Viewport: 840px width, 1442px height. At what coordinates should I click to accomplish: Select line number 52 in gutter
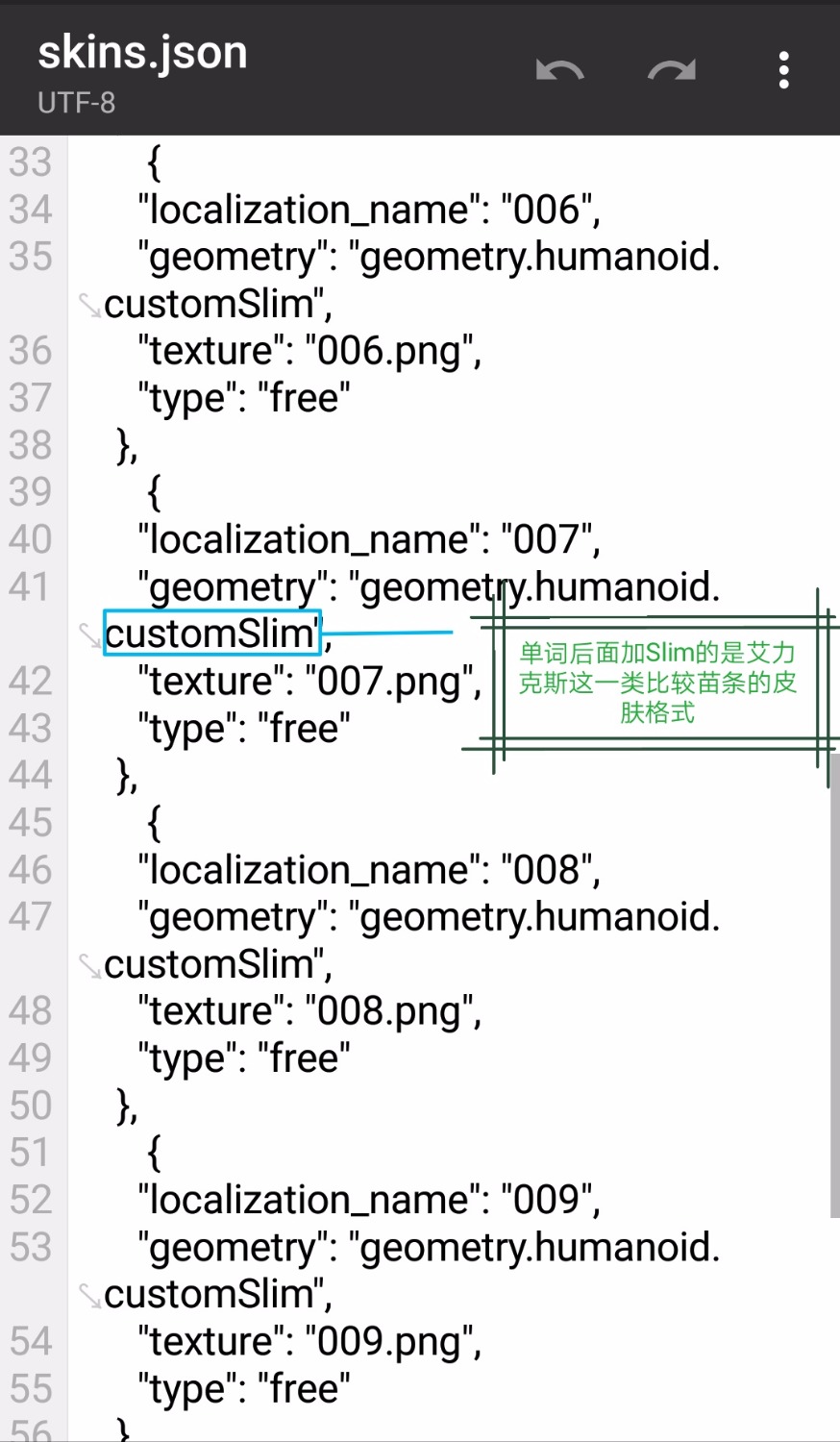pos(30,1200)
